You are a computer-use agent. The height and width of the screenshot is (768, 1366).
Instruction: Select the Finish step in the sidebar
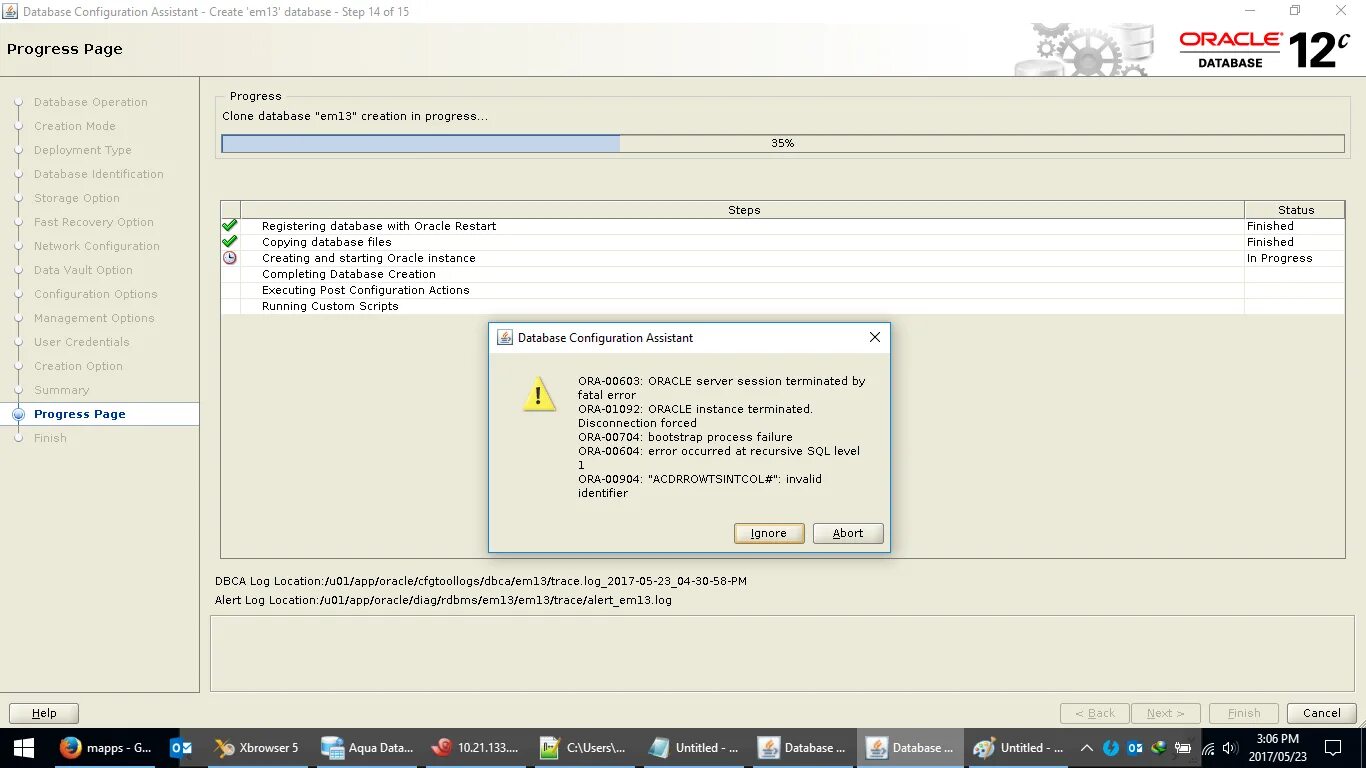50,438
